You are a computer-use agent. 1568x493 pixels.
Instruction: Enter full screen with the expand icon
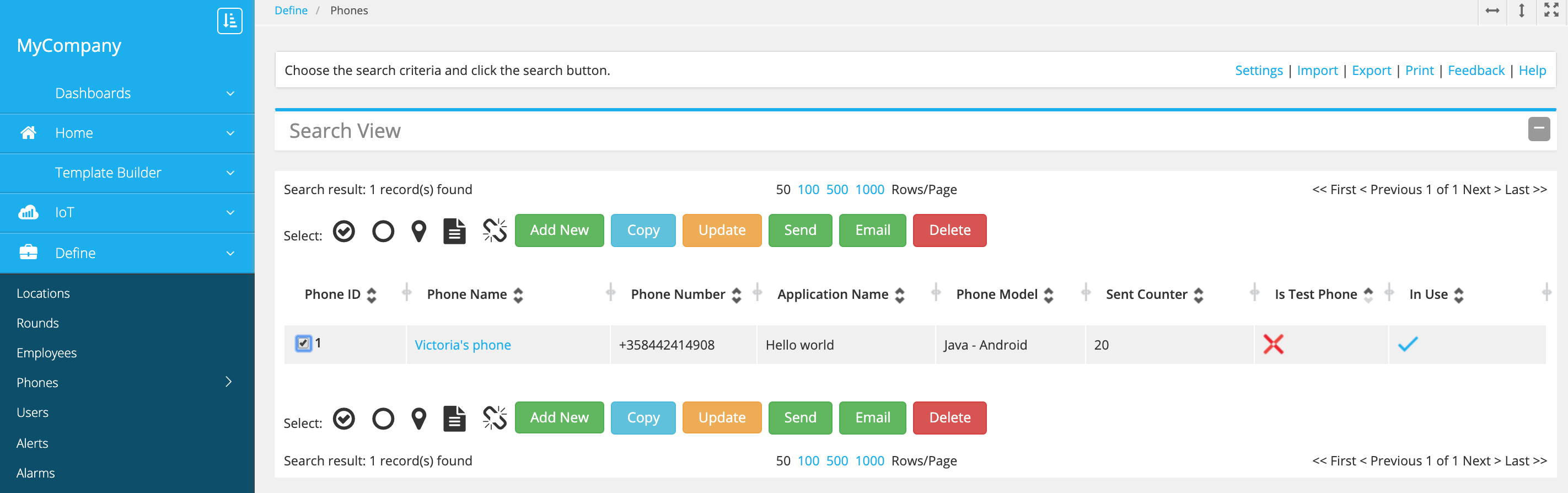pyautogui.click(x=1551, y=10)
